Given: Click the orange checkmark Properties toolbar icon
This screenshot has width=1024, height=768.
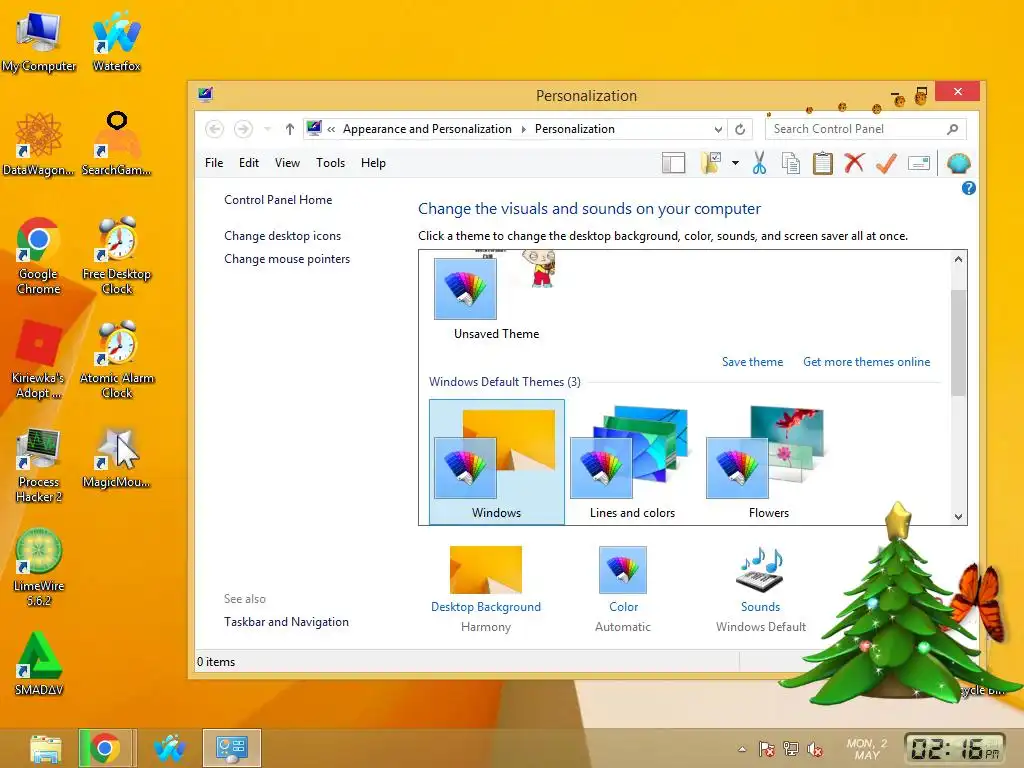Looking at the screenshot, I should click(x=886, y=163).
